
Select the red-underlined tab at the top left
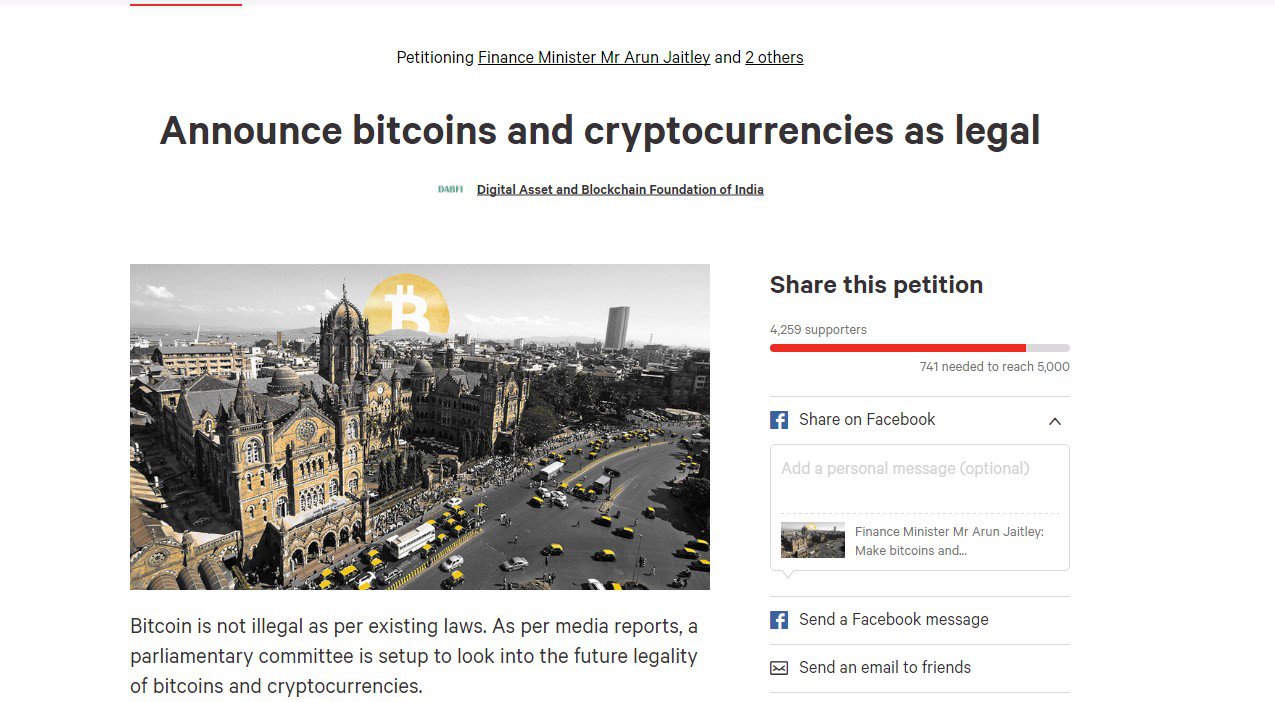pos(184,4)
